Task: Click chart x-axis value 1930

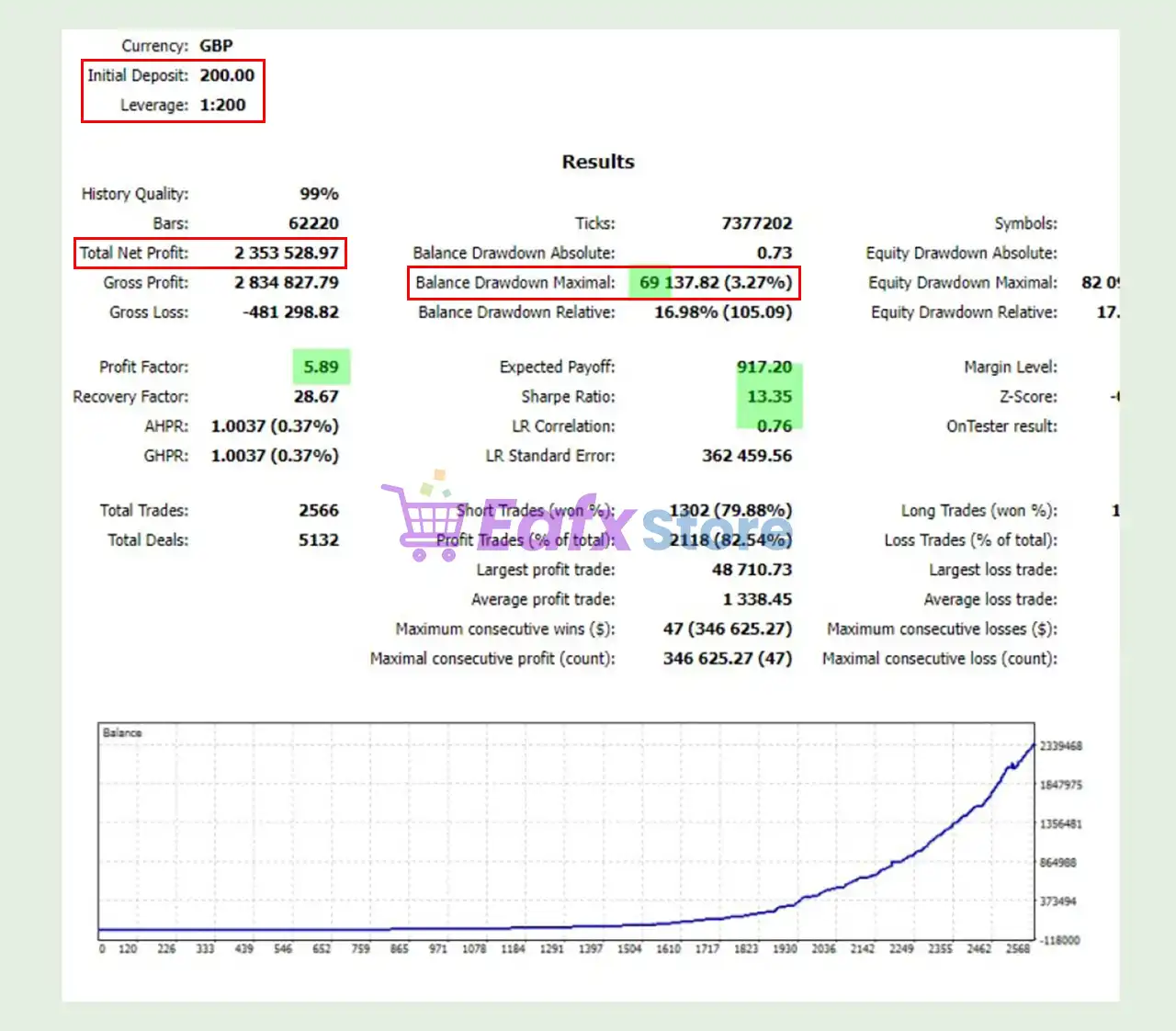Action: (785, 948)
